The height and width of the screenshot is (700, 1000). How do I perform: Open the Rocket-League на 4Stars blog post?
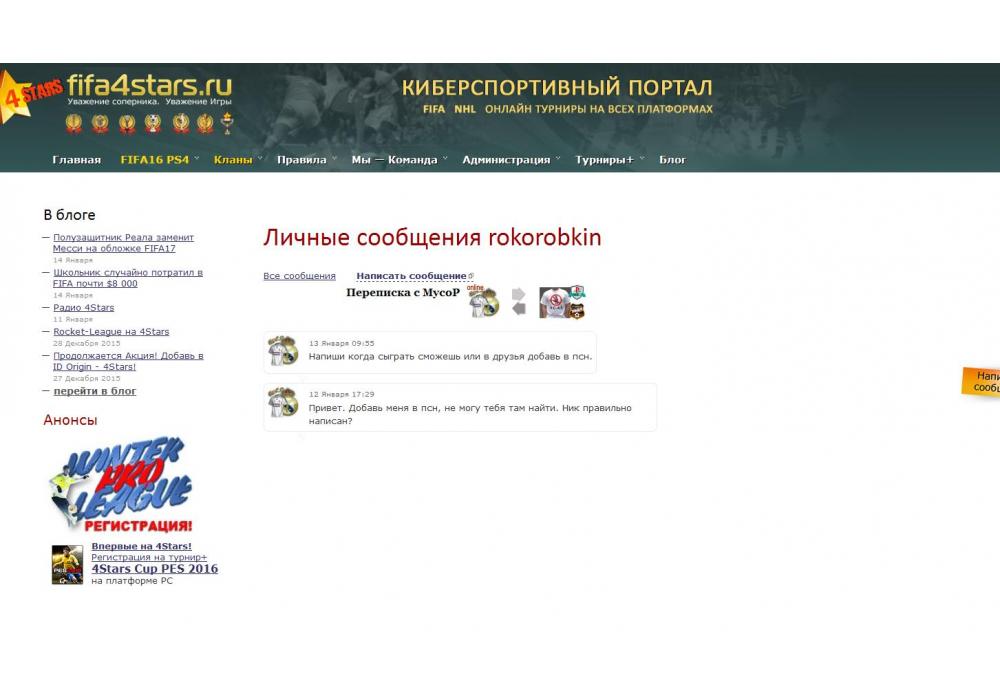click(111, 332)
